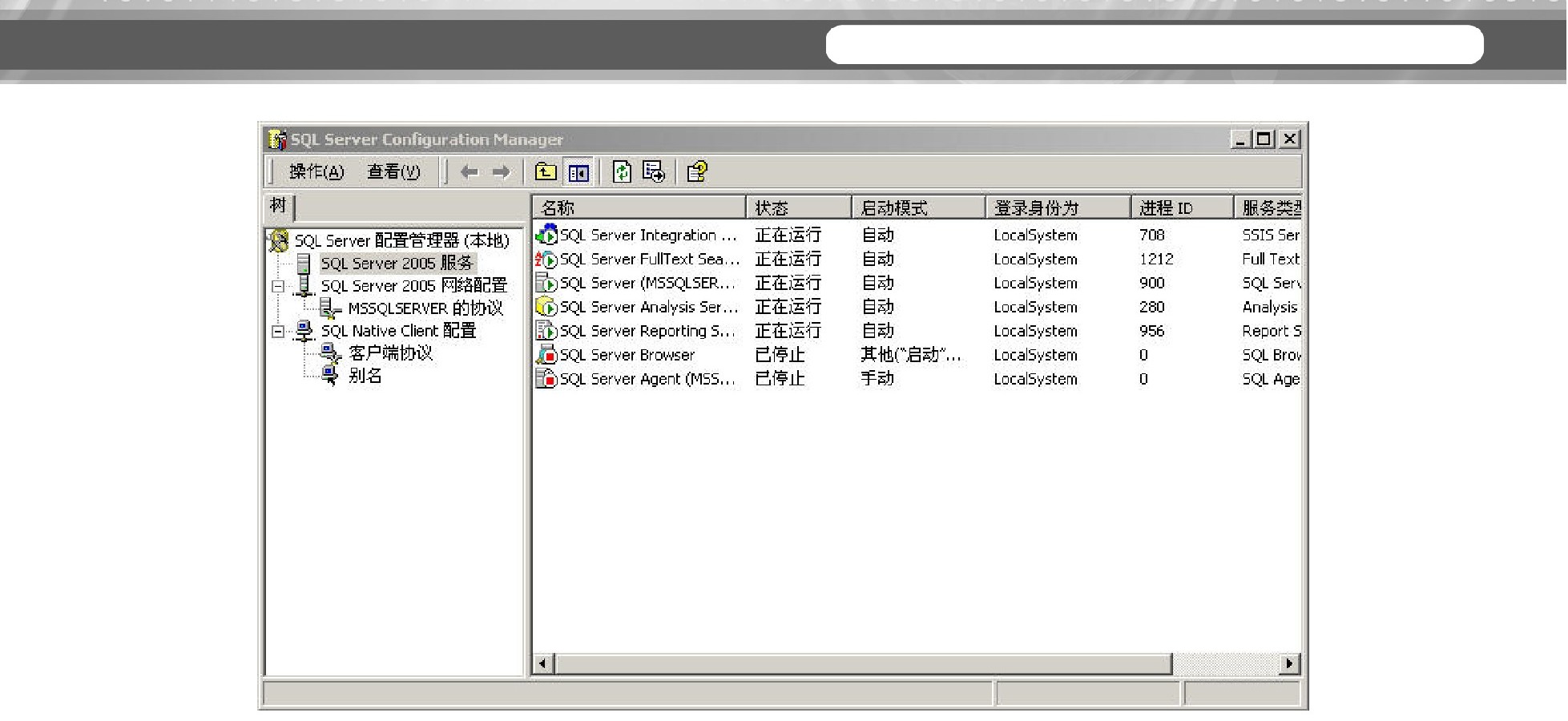This screenshot has width=1568, height=721.
Task: Click the SQL Native Client 配置 icon
Action: pyautogui.click(x=304, y=330)
